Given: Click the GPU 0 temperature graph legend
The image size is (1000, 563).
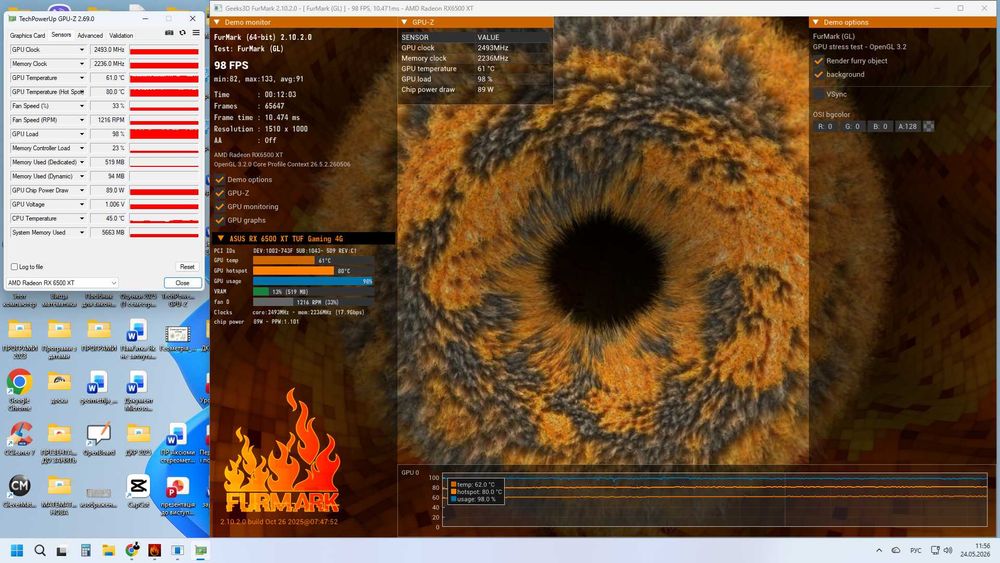Looking at the screenshot, I should 477,492.
